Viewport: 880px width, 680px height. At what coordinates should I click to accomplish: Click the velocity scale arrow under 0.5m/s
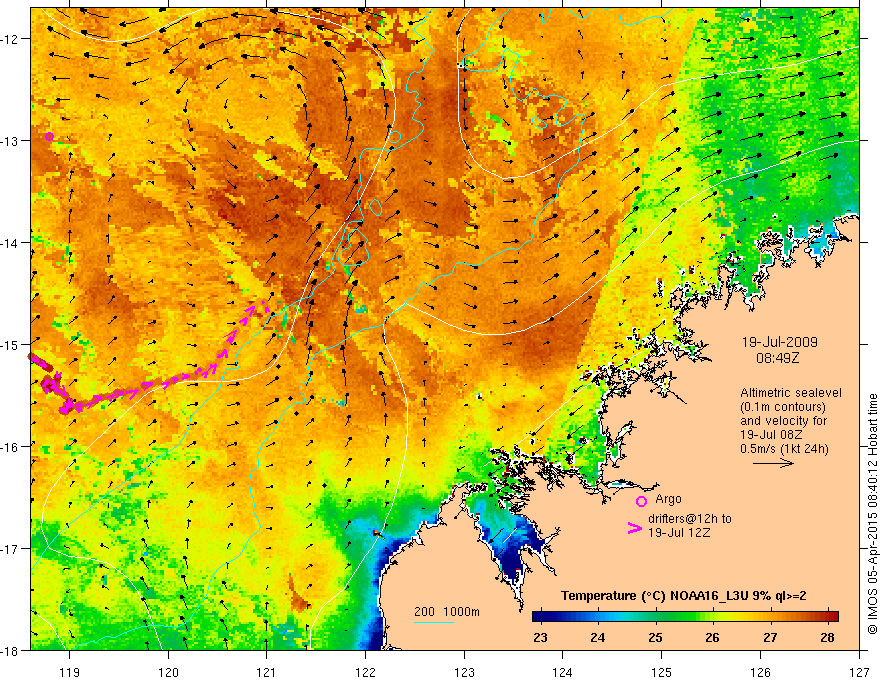pos(773,463)
